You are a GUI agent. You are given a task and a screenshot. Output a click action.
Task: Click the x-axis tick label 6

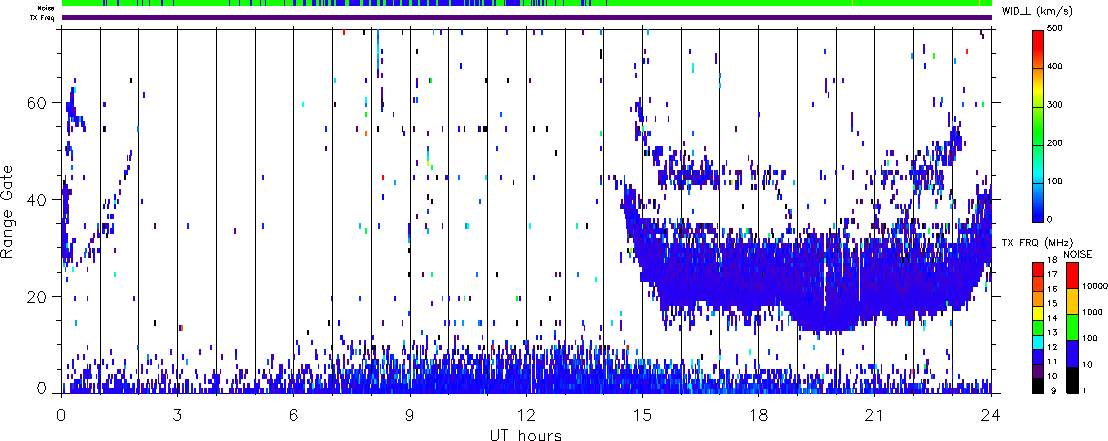coord(293,414)
